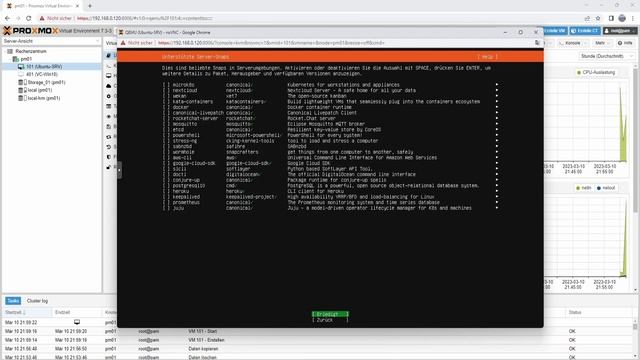Click the translate icon in noVNC address bar

coord(537,43)
